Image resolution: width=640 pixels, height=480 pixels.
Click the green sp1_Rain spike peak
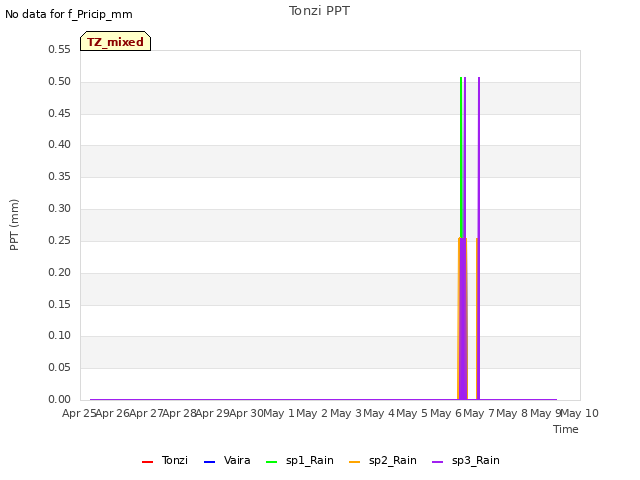coord(461,78)
